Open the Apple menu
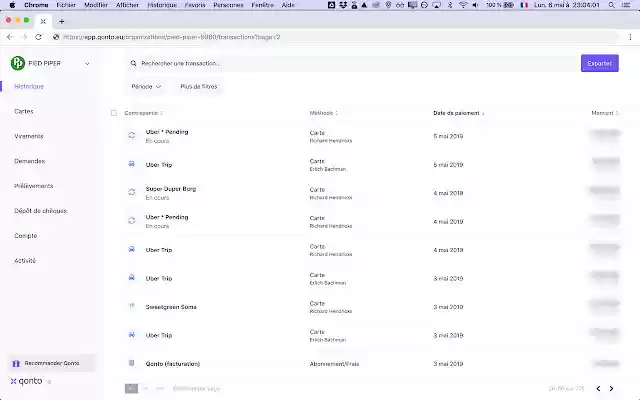Image resolution: width=640 pixels, height=400 pixels. (x=12, y=5)
